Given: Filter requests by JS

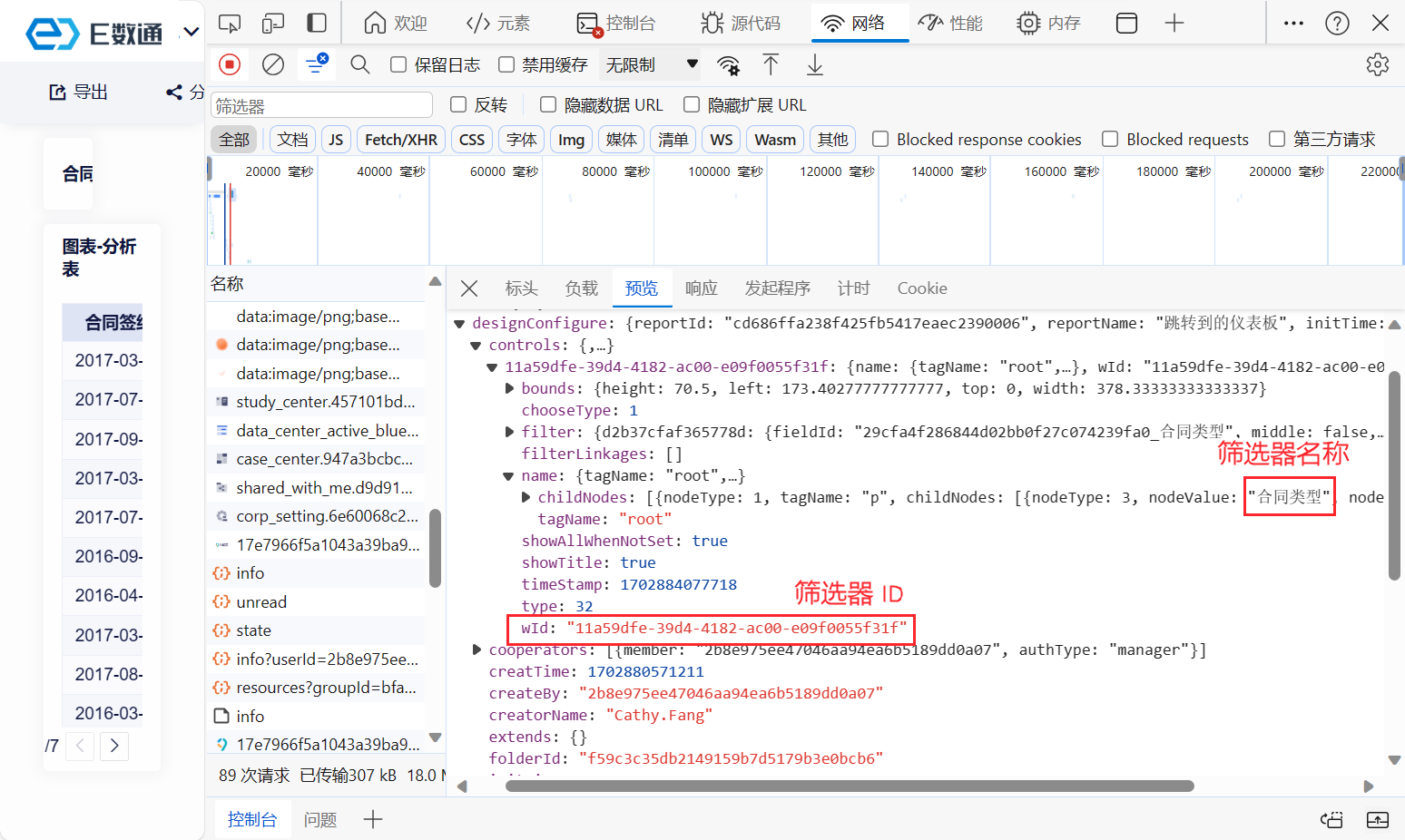Looking at the screenshot, I should tap(336, 139).
